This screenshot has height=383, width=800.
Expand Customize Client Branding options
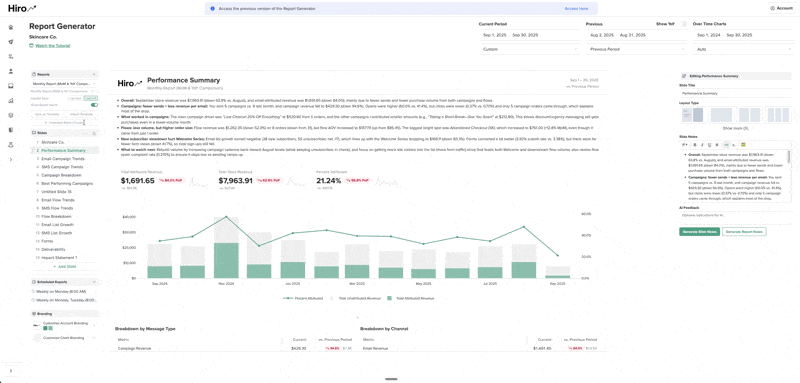94,338
